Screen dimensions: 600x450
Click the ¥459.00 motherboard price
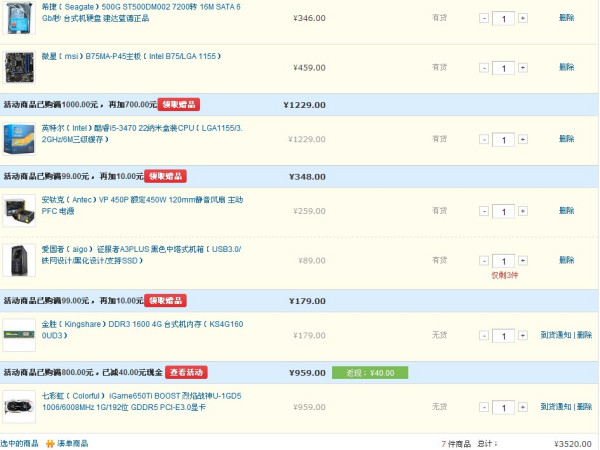[x=309, y=68]
